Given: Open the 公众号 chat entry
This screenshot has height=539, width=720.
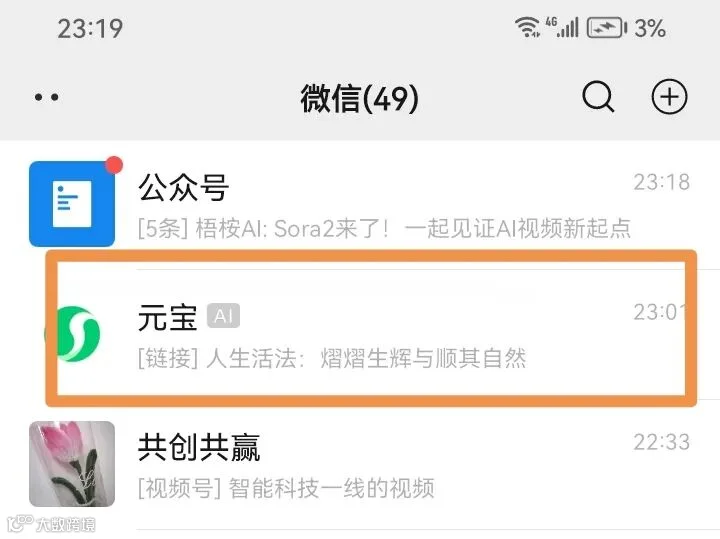Looking at the screenshot, I should click(360, 204).
